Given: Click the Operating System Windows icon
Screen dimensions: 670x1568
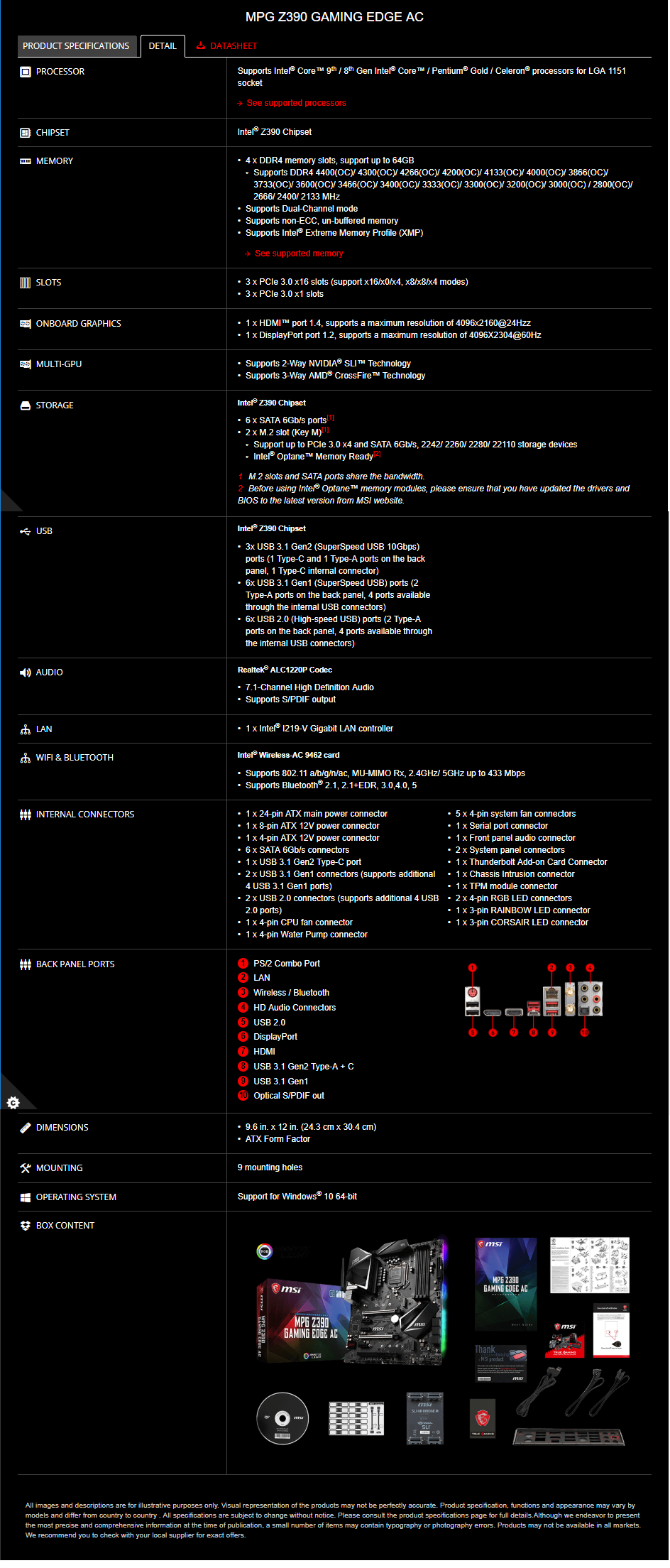Looking at the screenshot, I should (26, 1197).
